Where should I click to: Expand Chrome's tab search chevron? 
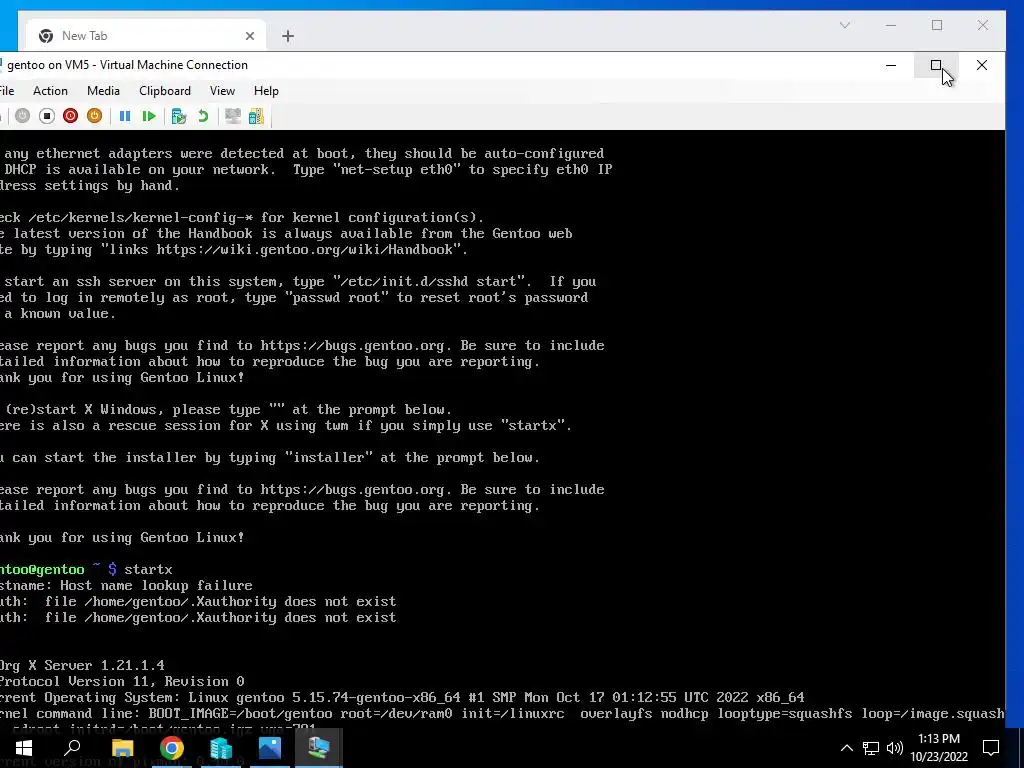(x=844, y=25)
